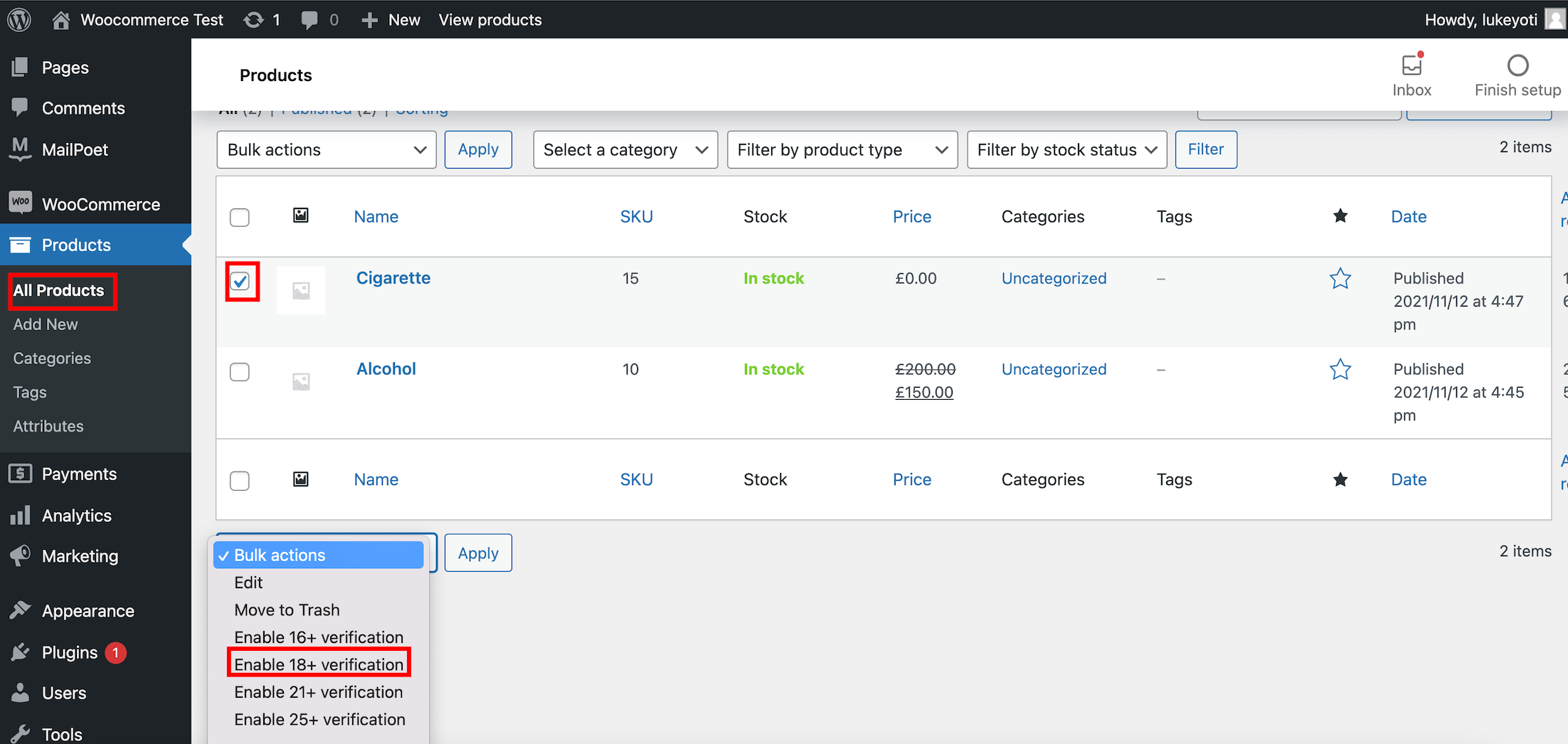Open the WordPress logo menu
This screenshot has width=1568, height=744.
(18, 19)
